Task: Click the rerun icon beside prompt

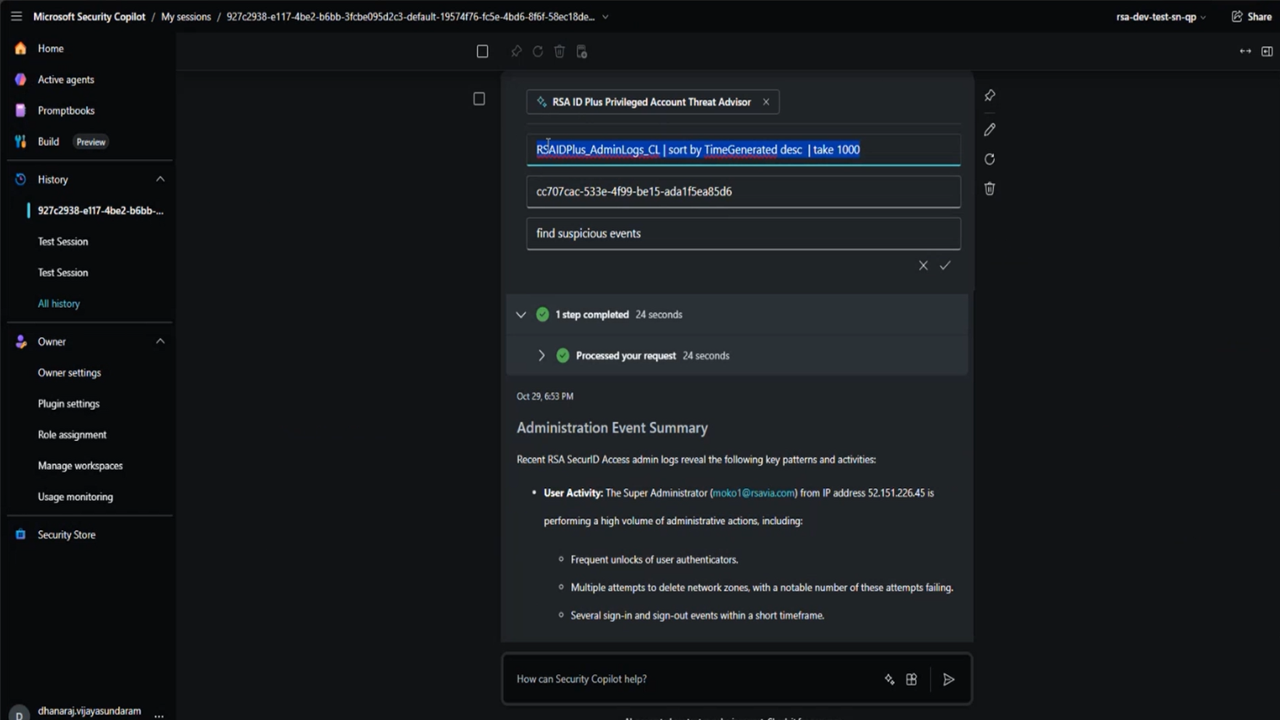Action: pos(989,159)
